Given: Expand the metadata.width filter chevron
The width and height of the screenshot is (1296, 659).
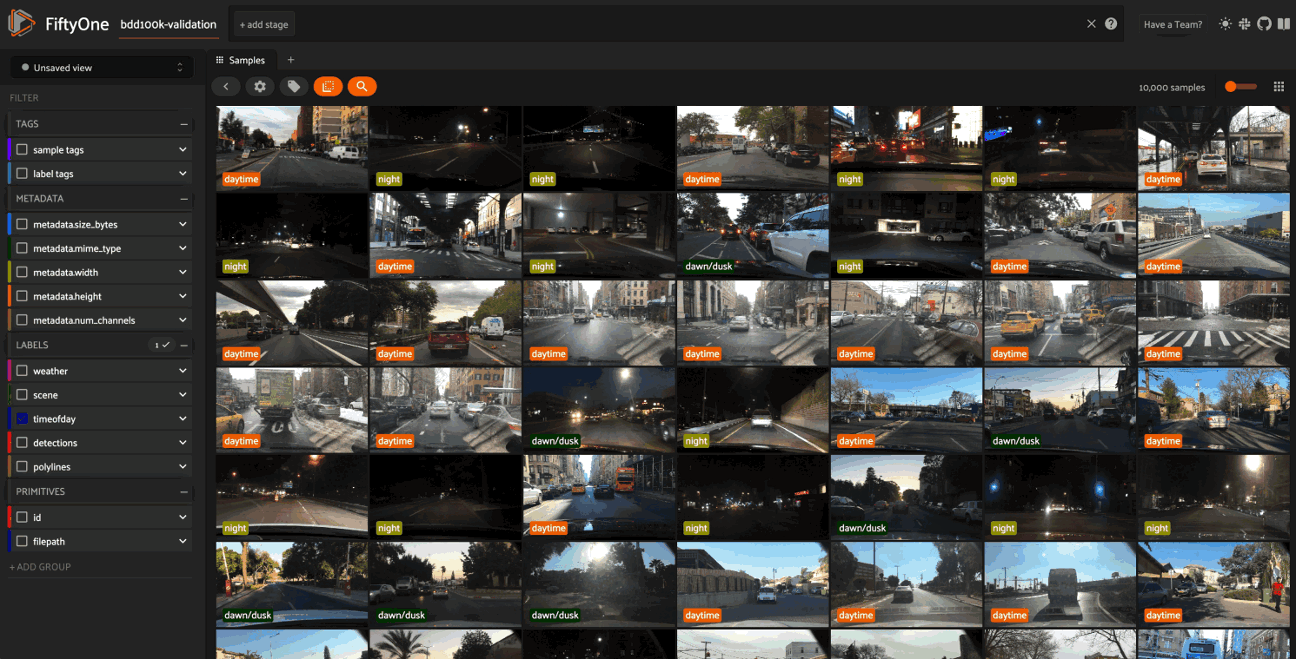Looking at the screenshot, I should 183,272.
